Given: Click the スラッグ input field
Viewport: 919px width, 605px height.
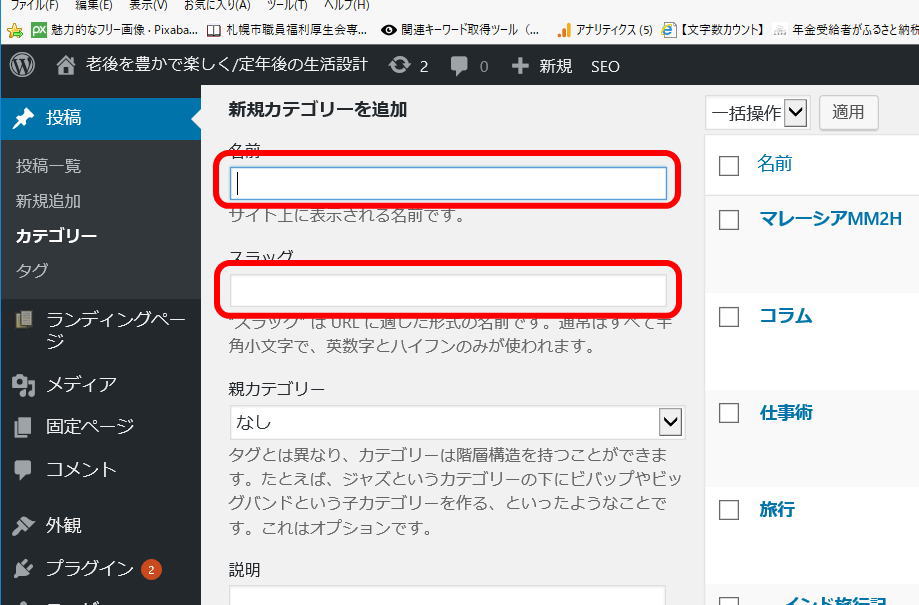Looking at the screenshot, I should point(448,290).
